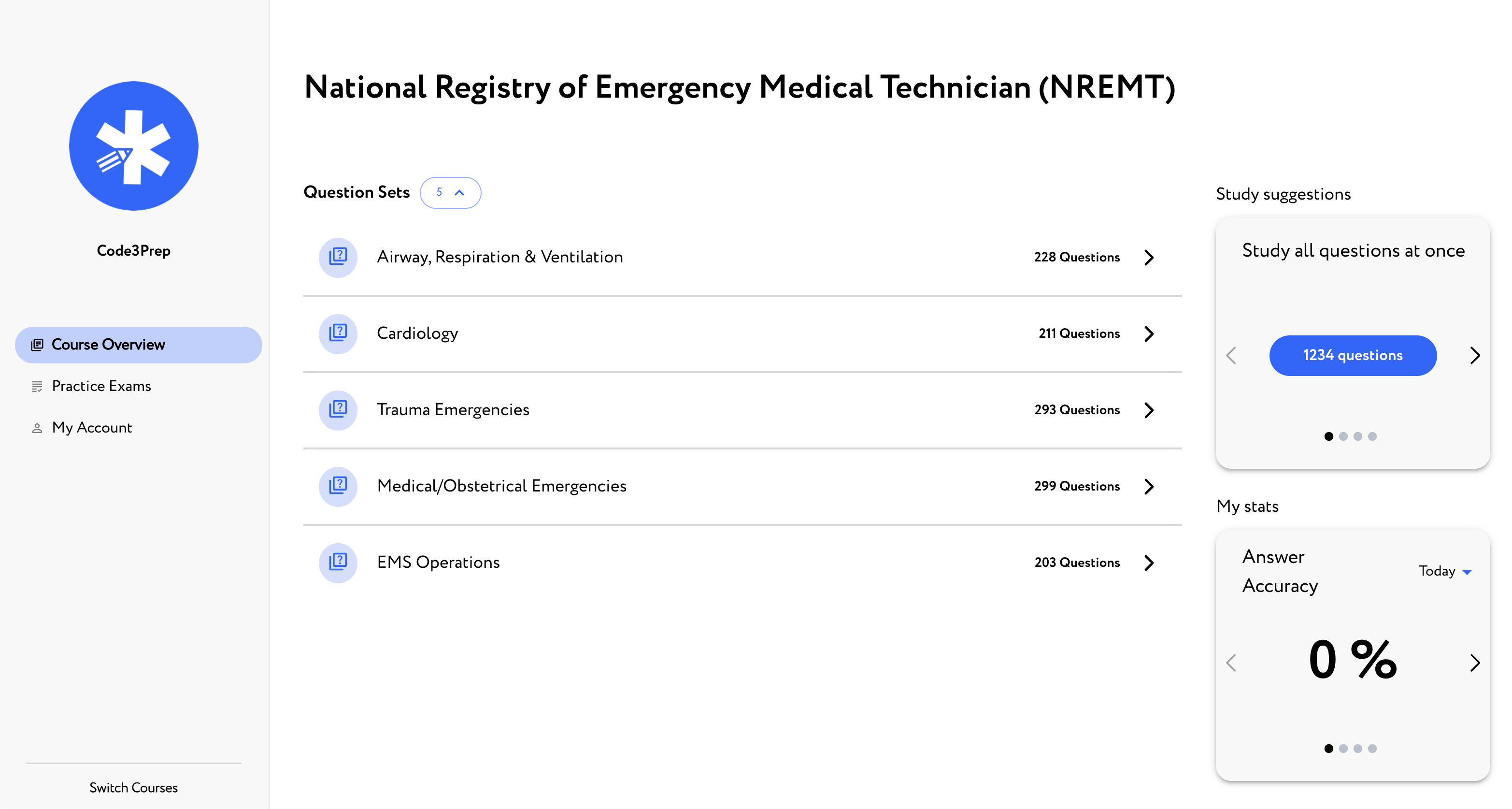Click the Code3Prep star-of-life logo

pos(134,145)
